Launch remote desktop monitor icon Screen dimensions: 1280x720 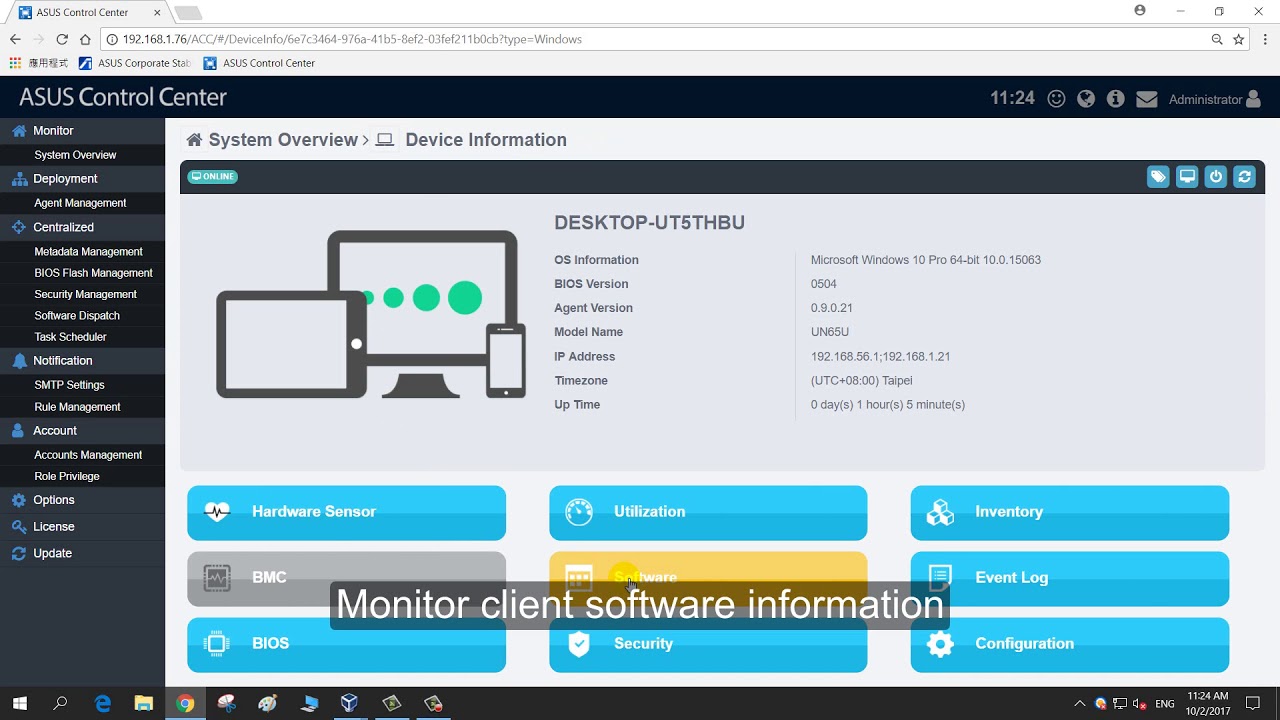pyautogui.click(x=1187, y=177)
